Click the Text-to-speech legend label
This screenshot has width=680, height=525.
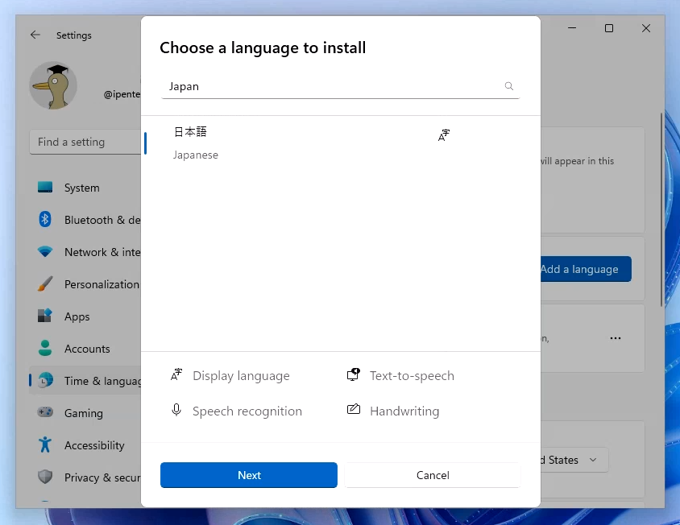(412, 375)
